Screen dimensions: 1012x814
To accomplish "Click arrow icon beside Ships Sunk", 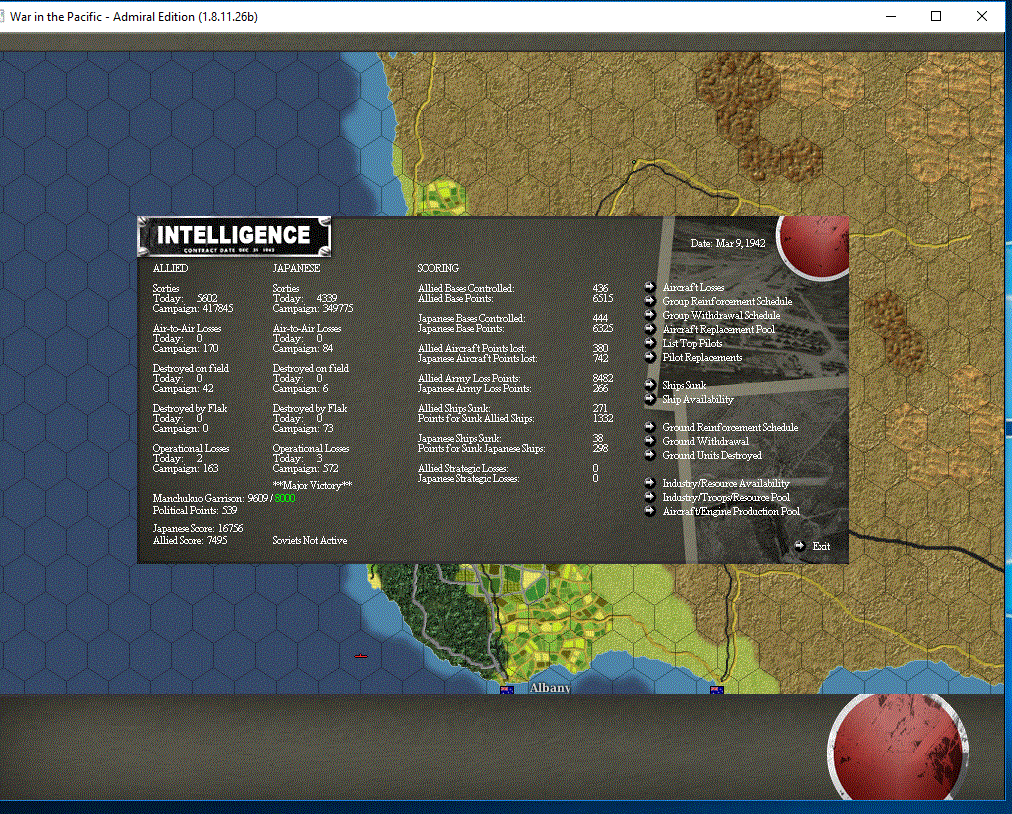I will coord(650,385).
